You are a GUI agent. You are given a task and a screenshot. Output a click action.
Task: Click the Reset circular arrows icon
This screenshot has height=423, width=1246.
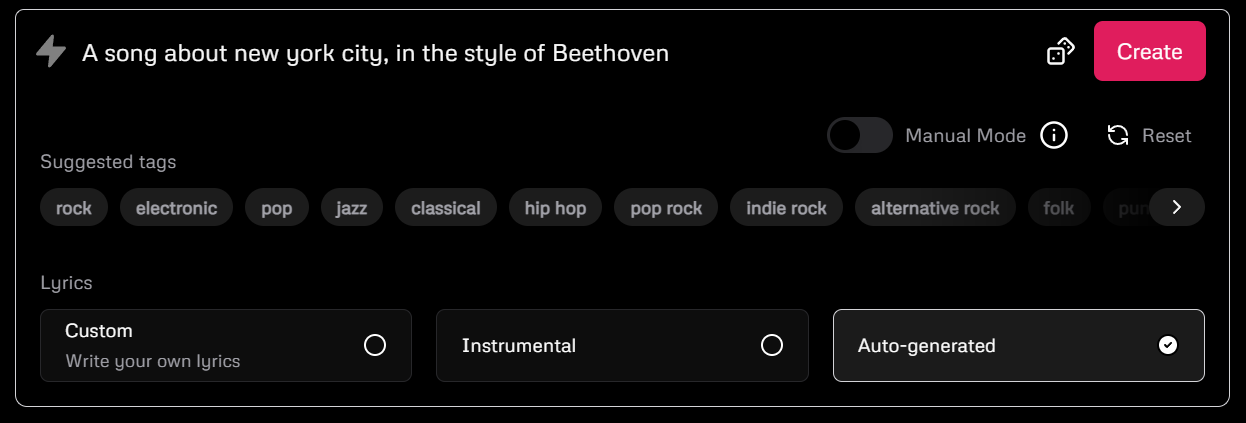[x=1118, y=135]
